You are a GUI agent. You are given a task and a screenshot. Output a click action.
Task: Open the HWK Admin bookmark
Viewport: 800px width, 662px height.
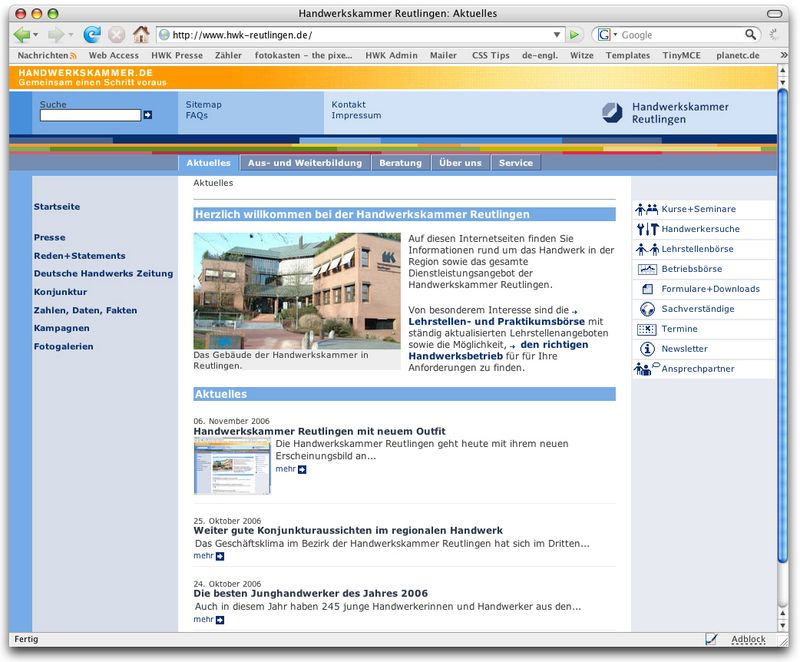[390, 55]
